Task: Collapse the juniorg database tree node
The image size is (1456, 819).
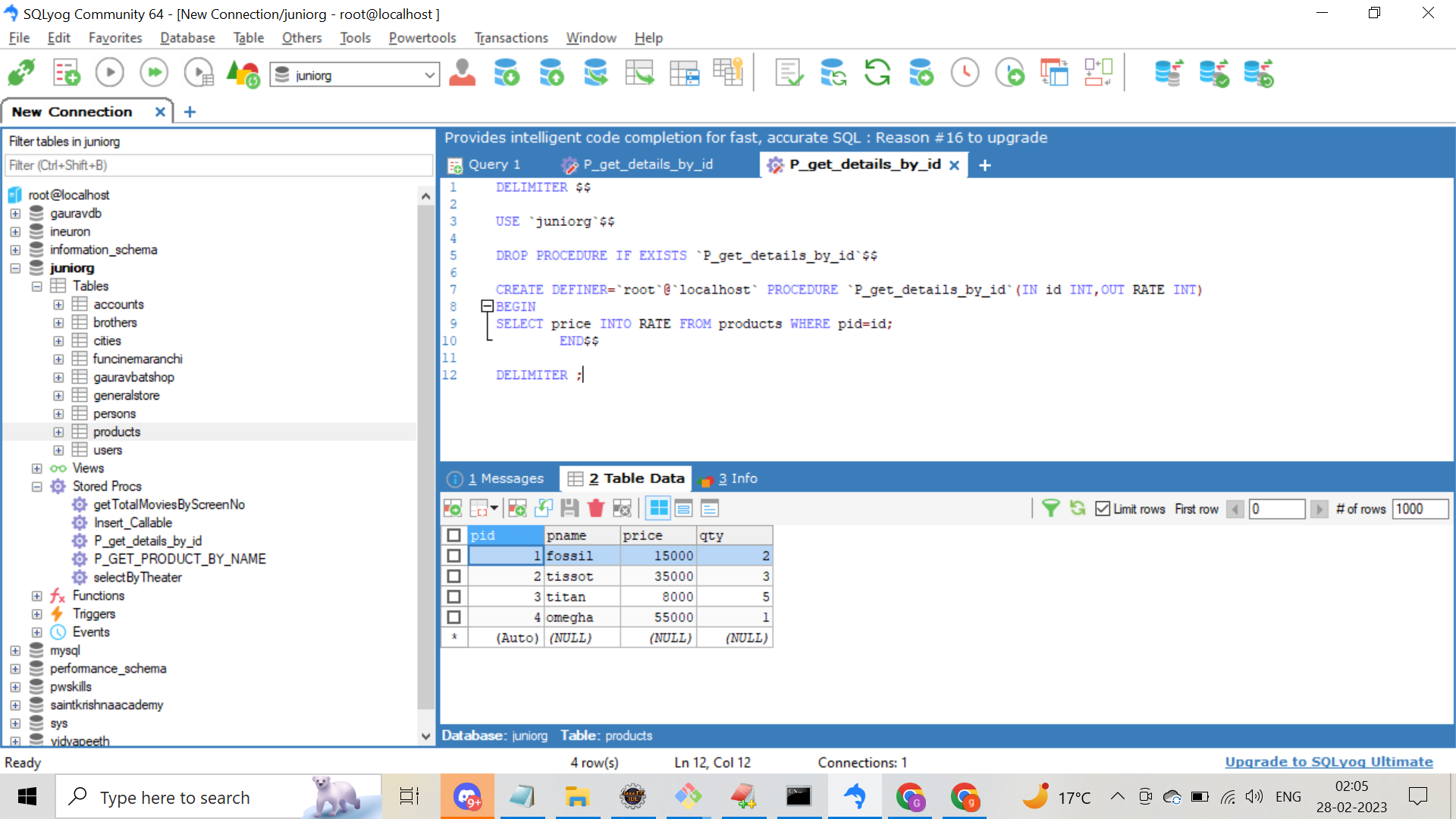Action: point(14,268)
